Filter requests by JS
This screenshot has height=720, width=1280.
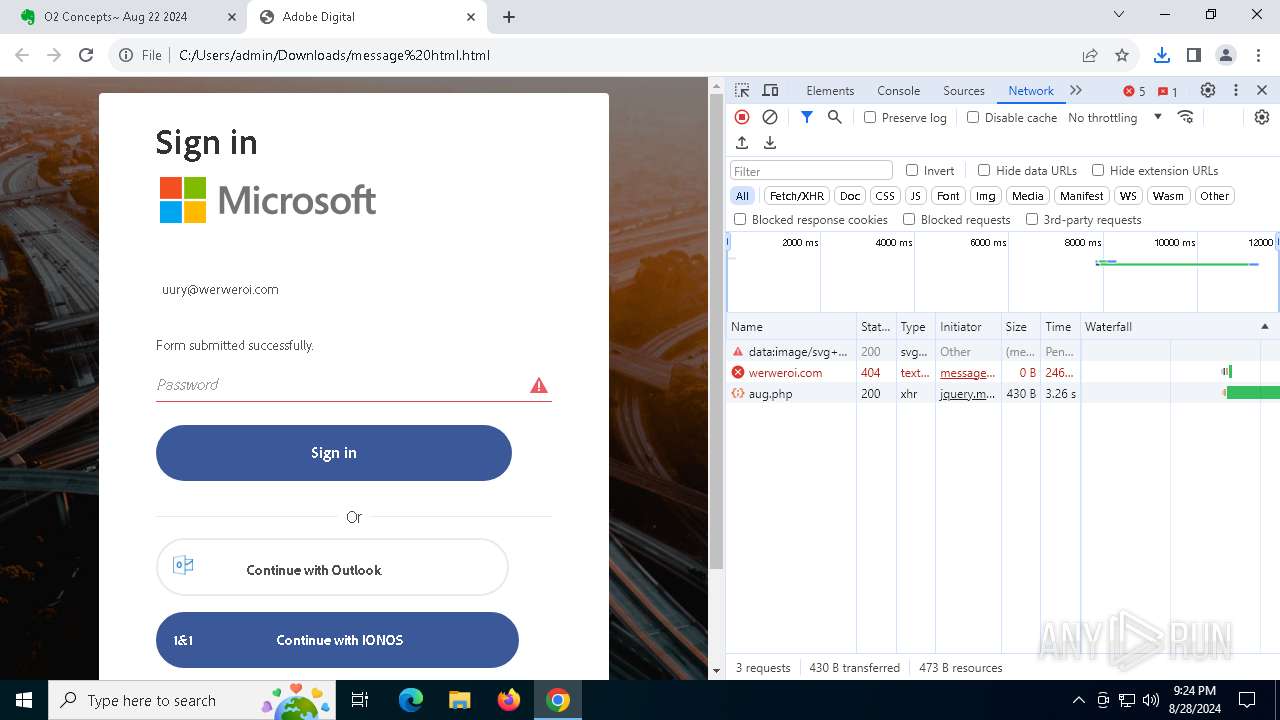(x=916, y=196)
